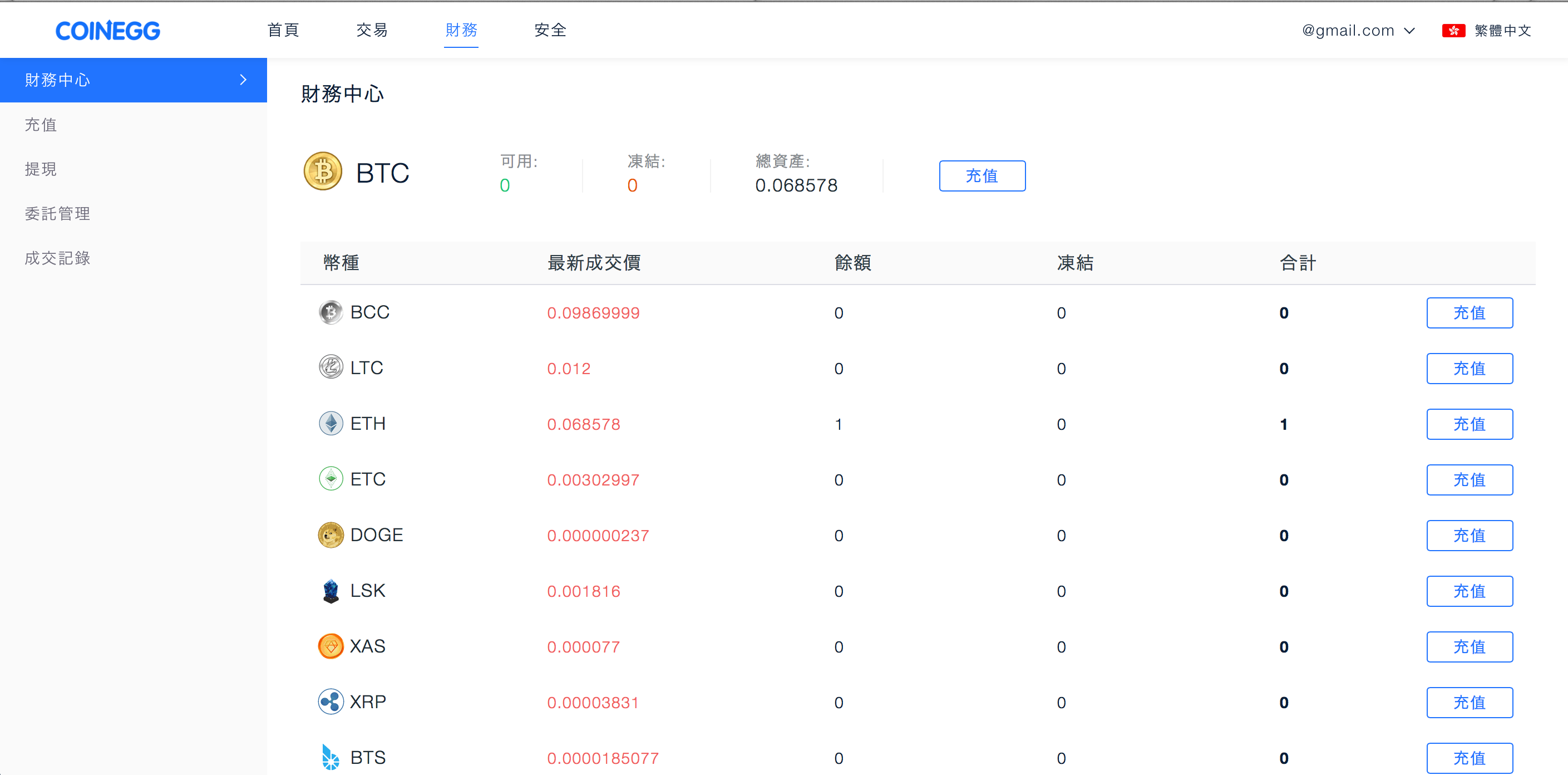
Task: Click the BCC coin icon
Action: 331,312
